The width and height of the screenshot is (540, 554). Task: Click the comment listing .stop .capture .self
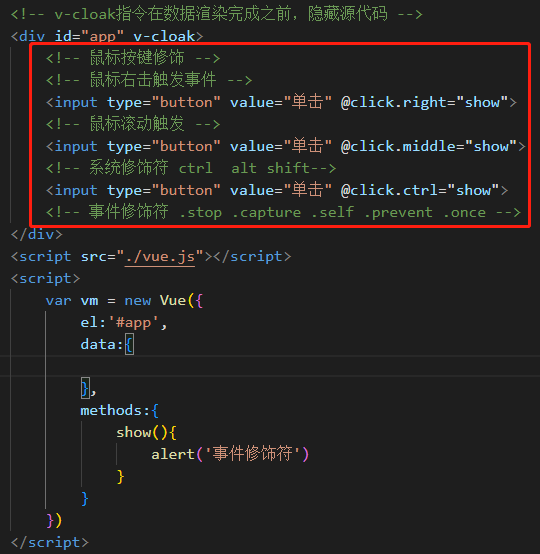click(283, 212)
